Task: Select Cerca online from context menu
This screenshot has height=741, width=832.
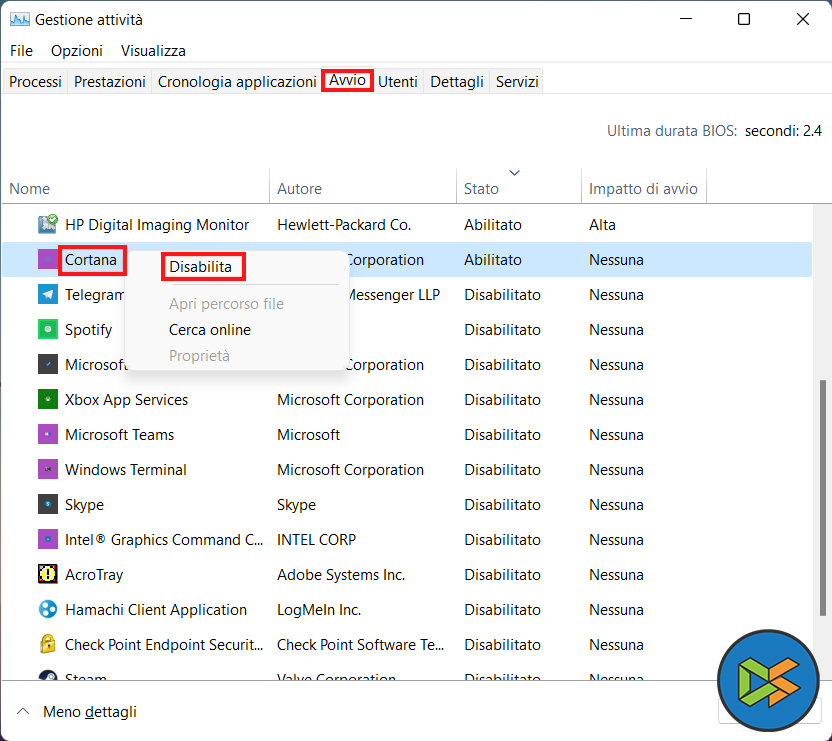Action: click(210, 330)
